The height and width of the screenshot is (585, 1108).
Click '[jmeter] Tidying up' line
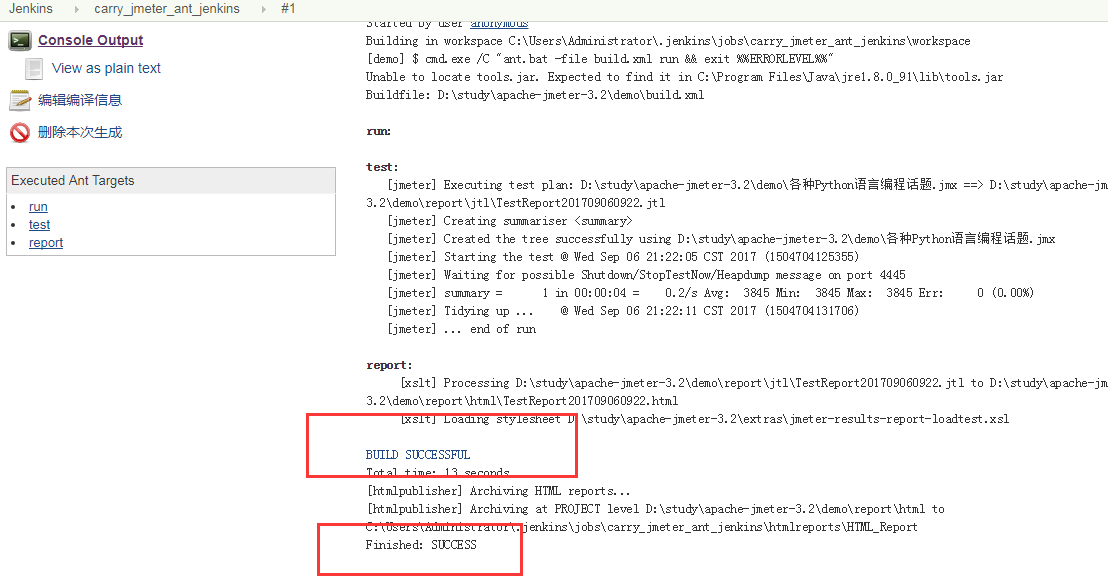pos(623,310)
